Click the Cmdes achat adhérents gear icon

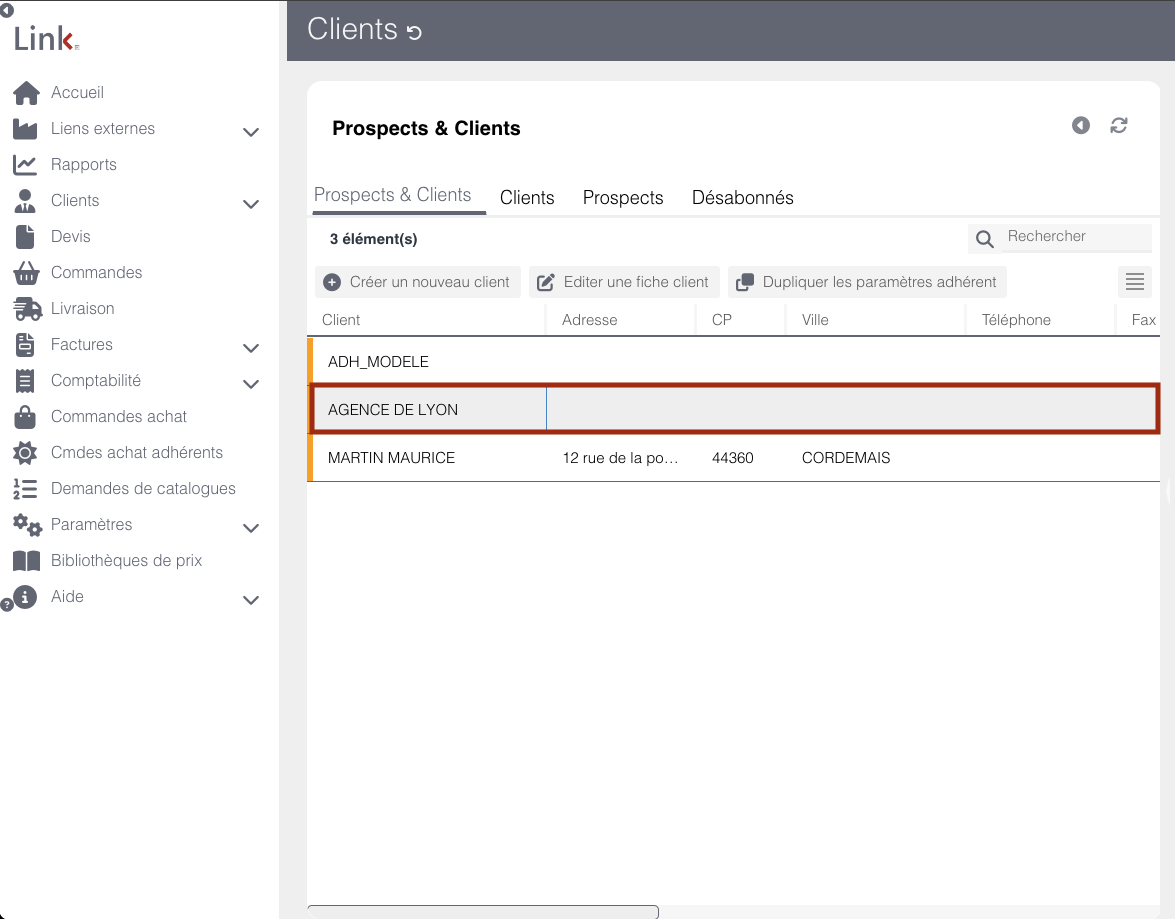click(25, 453)
